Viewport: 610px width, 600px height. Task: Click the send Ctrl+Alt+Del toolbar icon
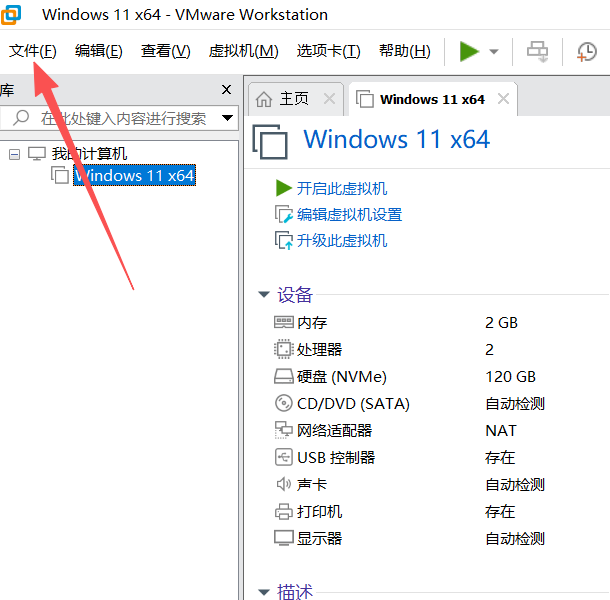click(538, 51)
